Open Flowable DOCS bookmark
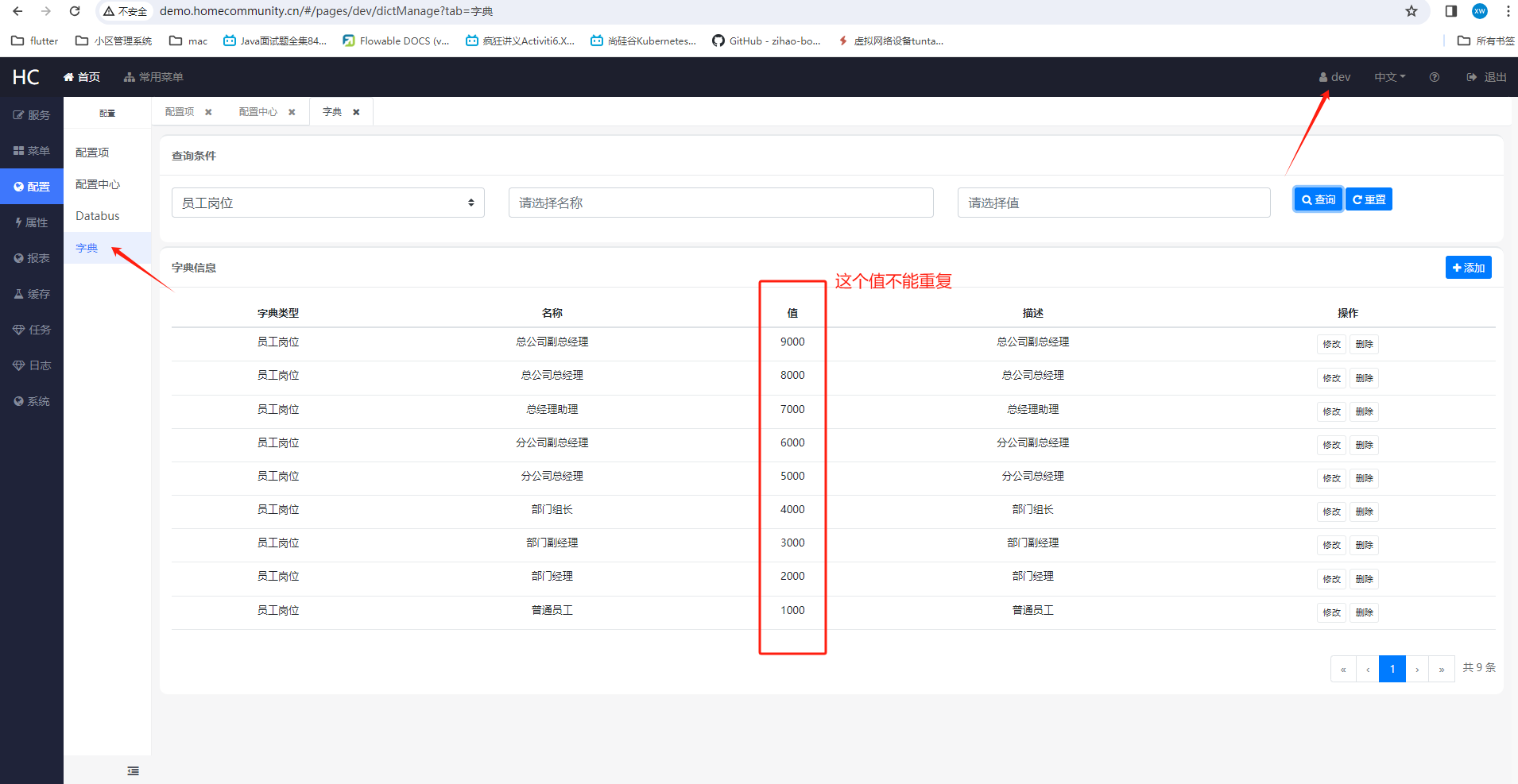The width and height of the screenshot is (1518, 784). [396, 41]
